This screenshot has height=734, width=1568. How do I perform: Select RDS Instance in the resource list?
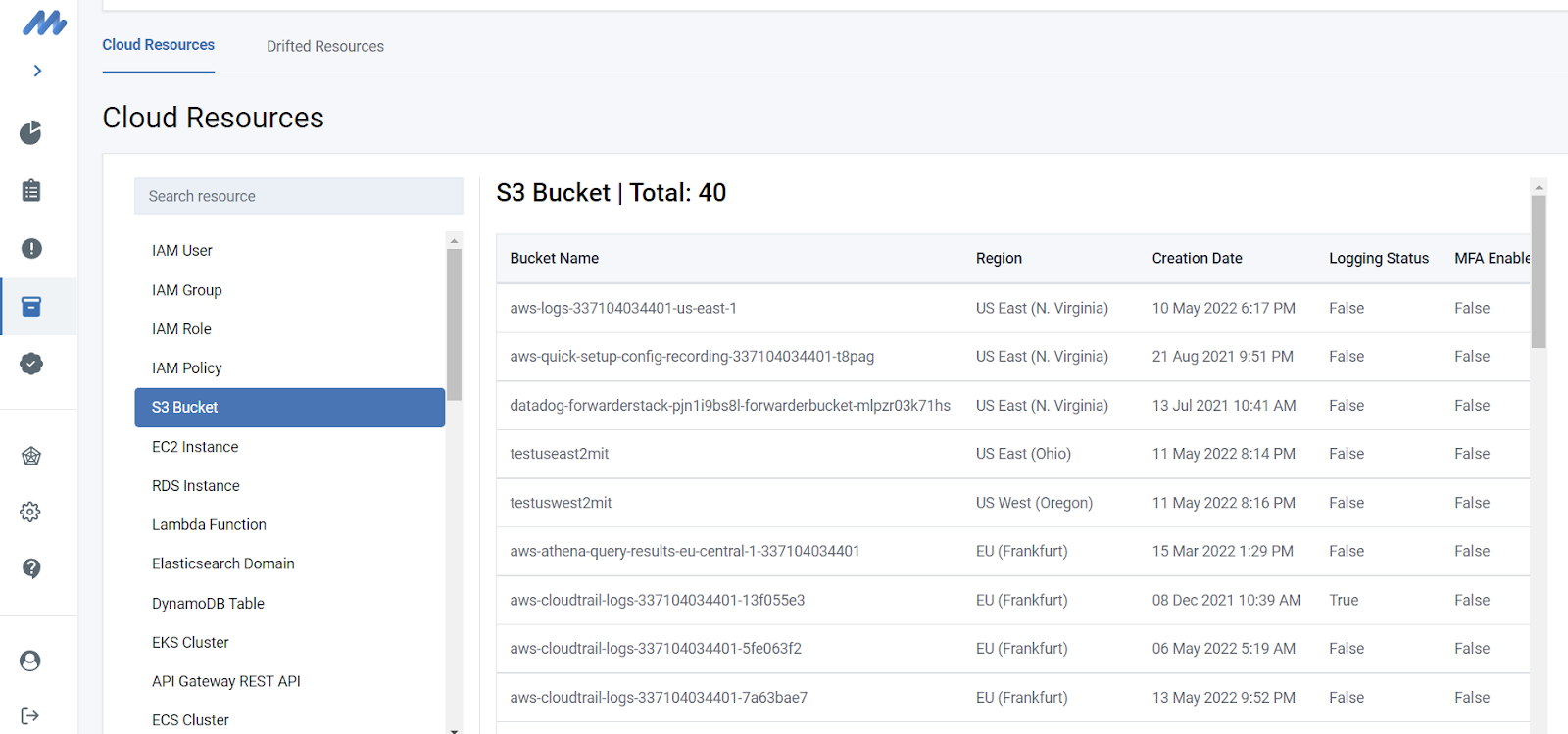[x=196, y=486]
